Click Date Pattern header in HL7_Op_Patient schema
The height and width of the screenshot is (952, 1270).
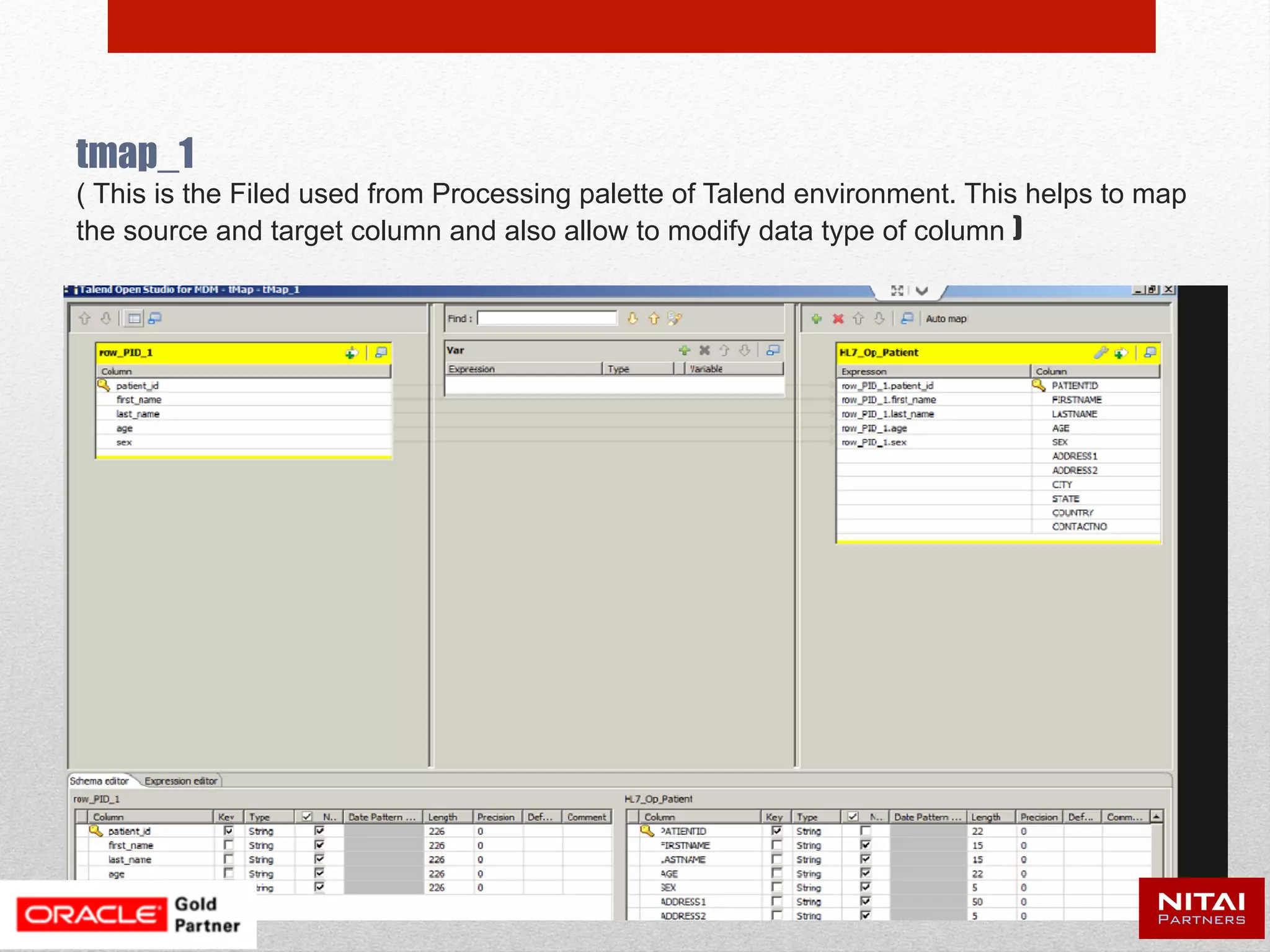tap(928, 817)
